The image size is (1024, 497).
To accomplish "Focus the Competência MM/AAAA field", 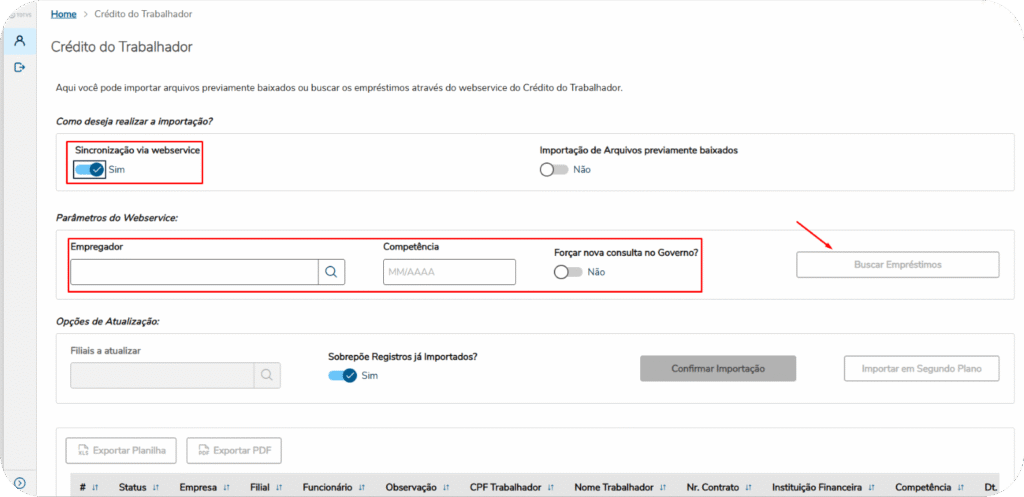I will coord(449,272).
